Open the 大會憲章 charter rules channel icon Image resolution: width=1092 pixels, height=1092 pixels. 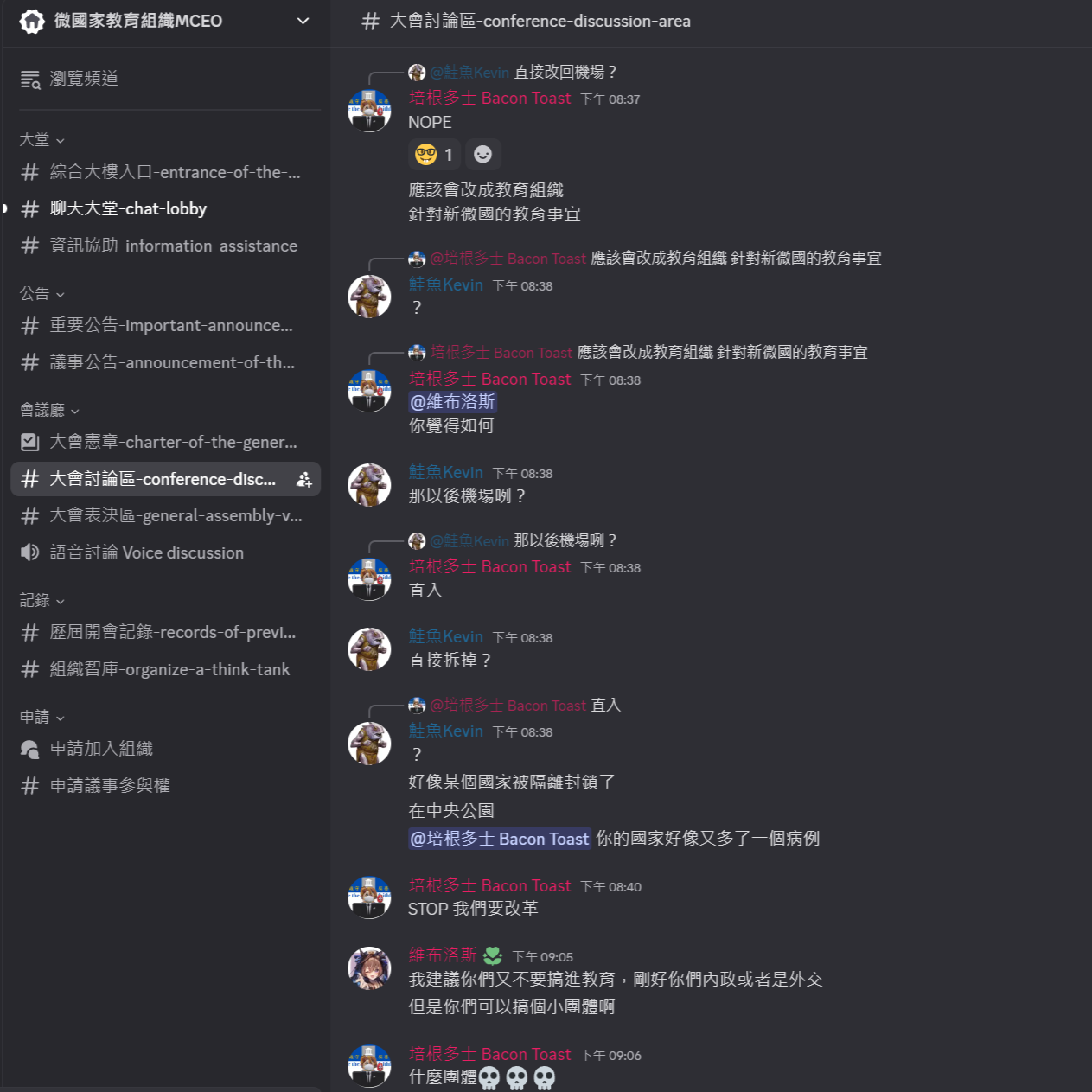pyautogui.click(x=30, y=442)
